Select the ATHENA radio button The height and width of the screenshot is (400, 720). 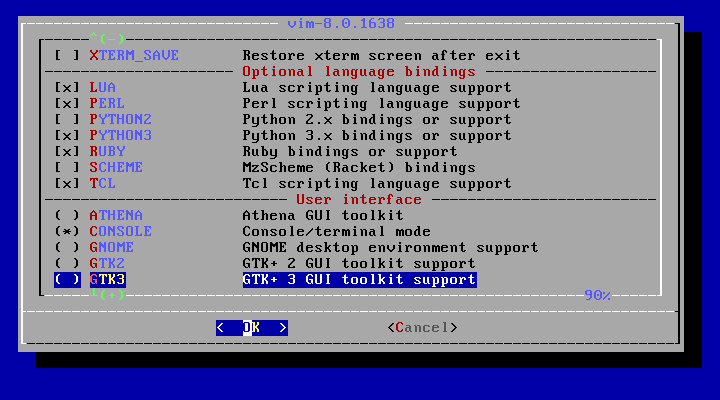click(x=67, y=216)
